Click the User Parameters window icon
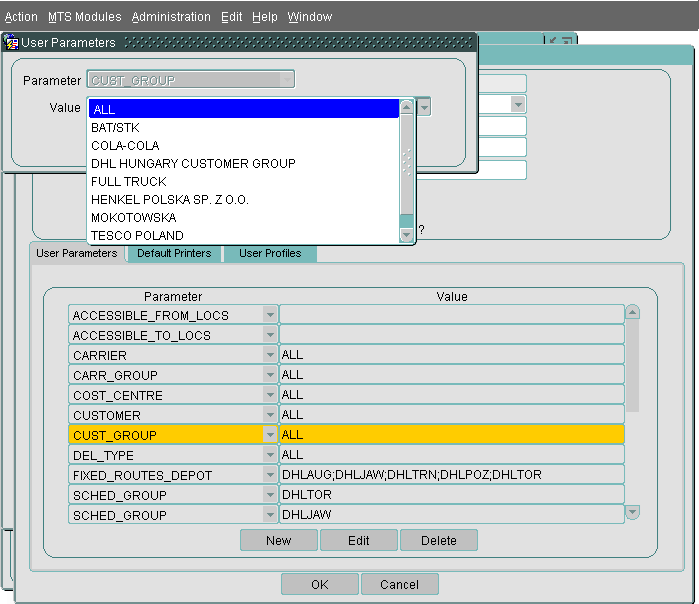 tap(11, 42)
